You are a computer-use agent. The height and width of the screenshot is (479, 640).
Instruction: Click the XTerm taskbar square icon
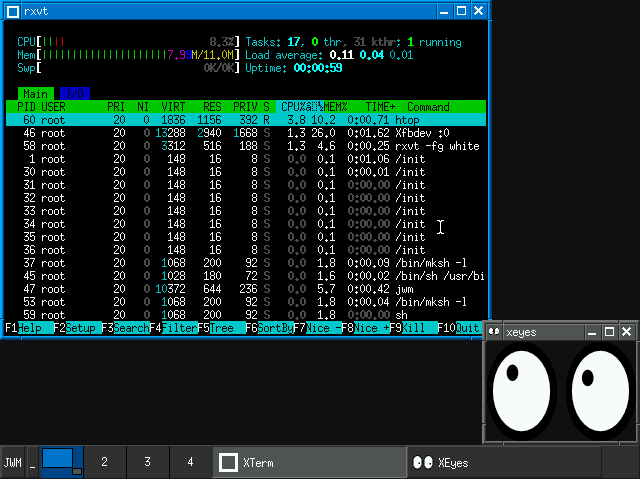pos(228,463)
